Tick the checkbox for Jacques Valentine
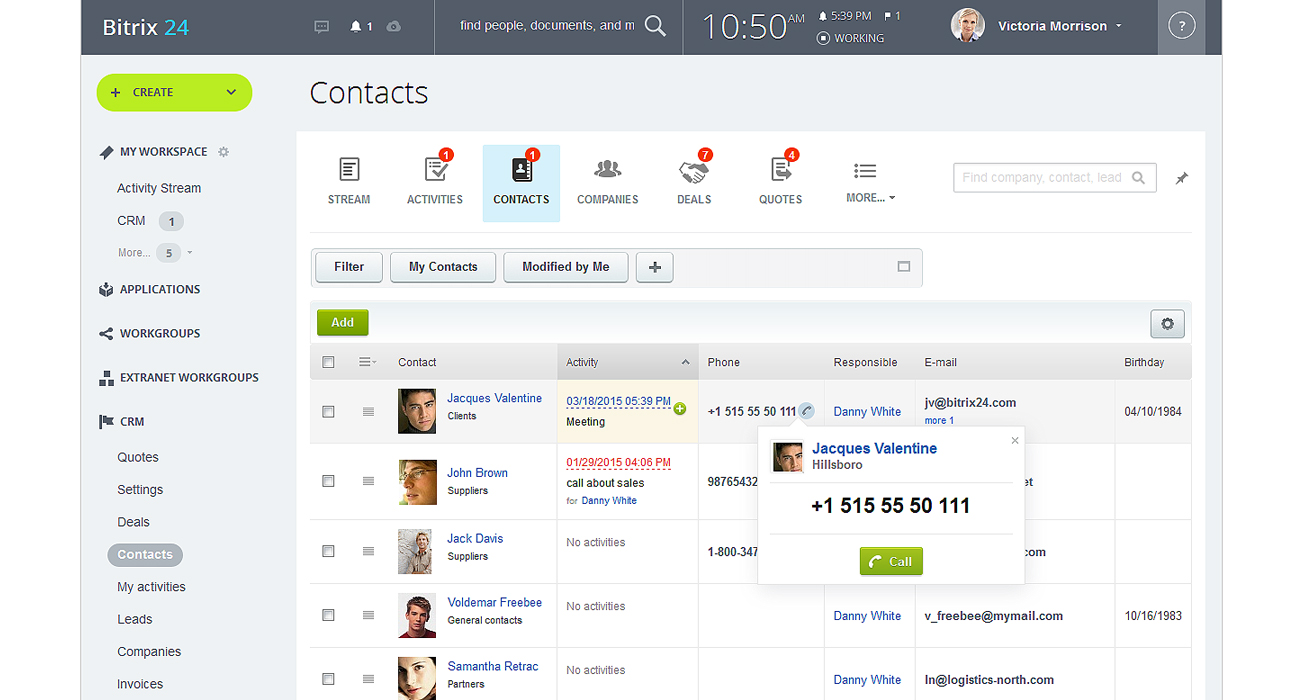 (328, 412)
